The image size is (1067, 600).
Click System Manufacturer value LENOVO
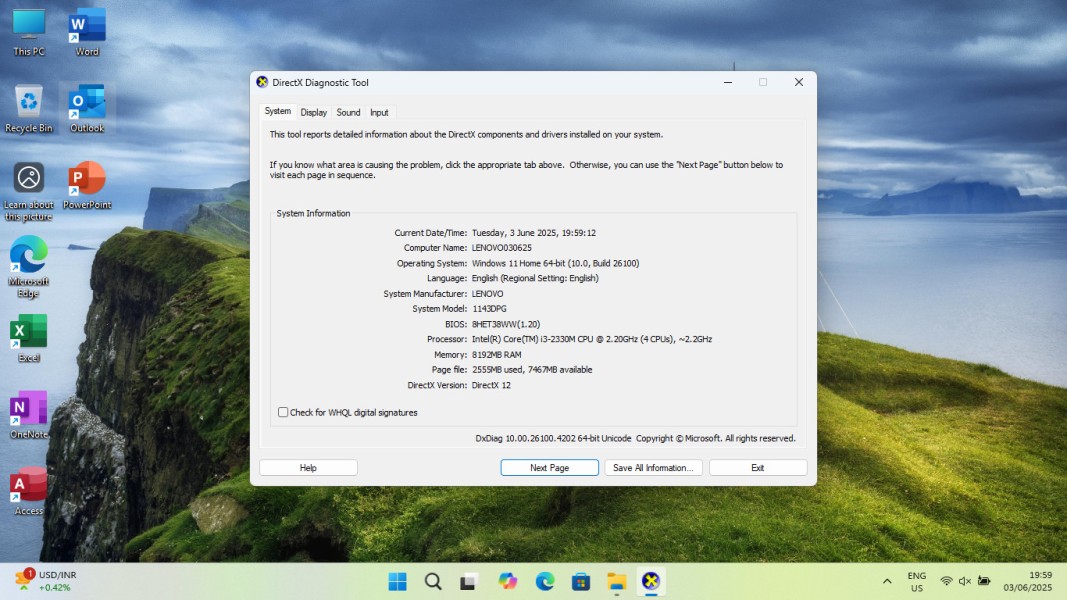[x=487, y=294]
